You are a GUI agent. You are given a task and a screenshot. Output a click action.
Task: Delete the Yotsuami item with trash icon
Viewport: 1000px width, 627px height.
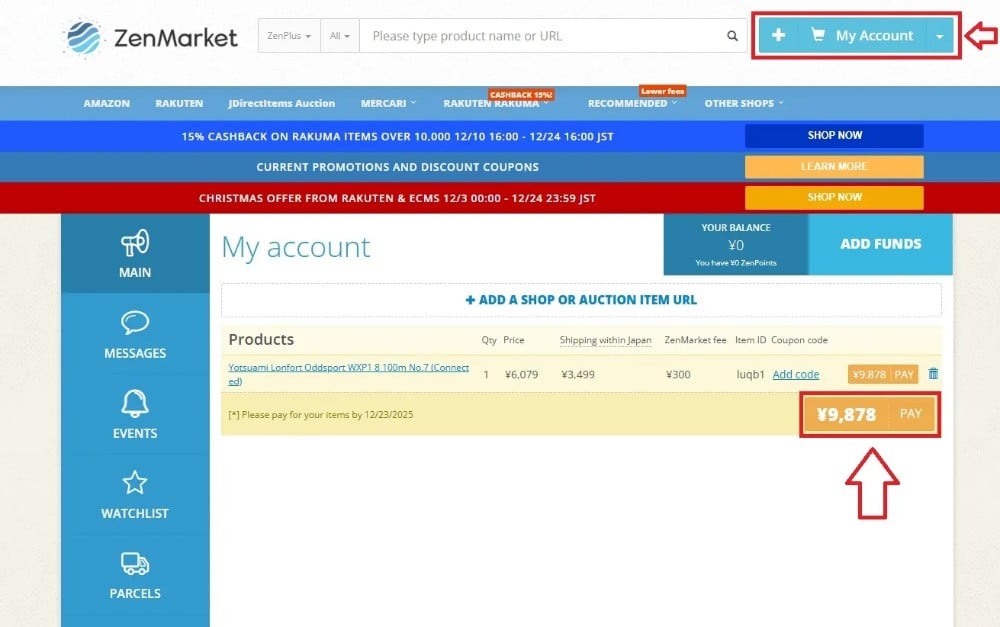coord(933,374)
